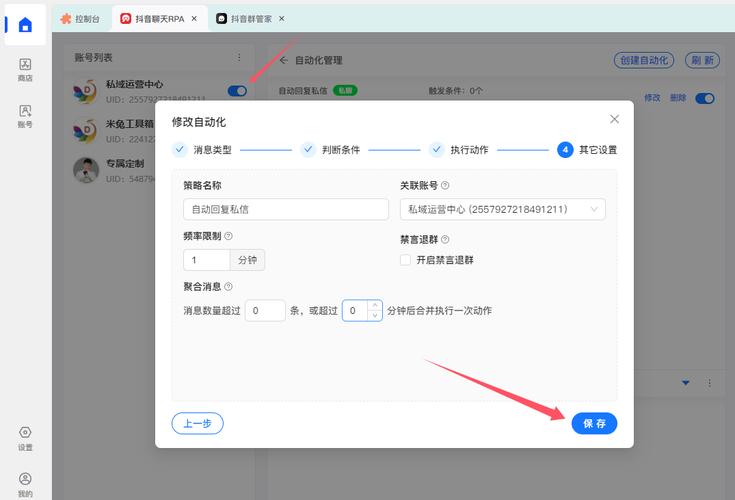735x500 pixels.
Task: Switch to the 抖音群管家 tab
Action: [x=244, y=19]
